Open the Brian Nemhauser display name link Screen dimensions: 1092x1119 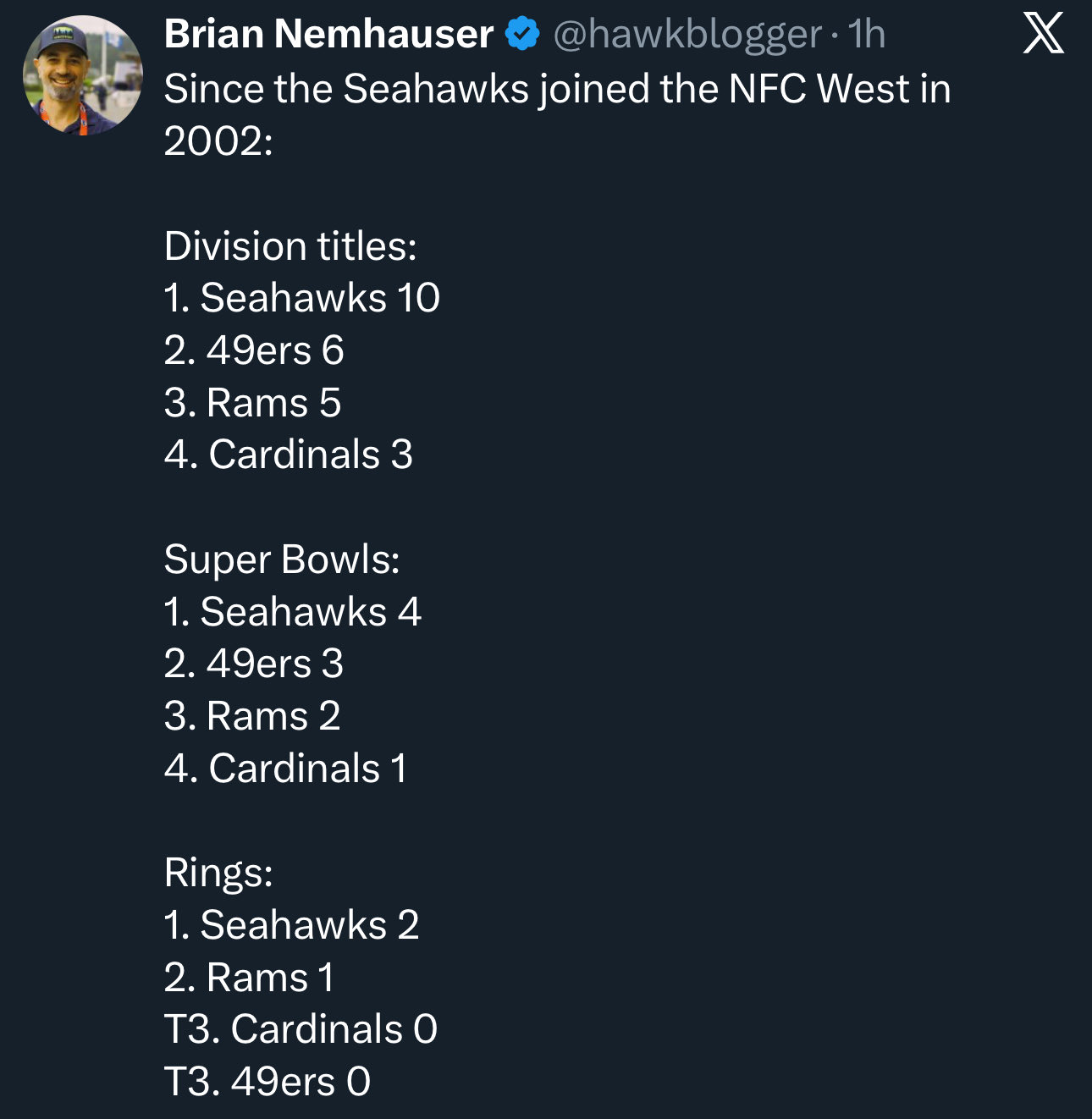pos(328,35)
